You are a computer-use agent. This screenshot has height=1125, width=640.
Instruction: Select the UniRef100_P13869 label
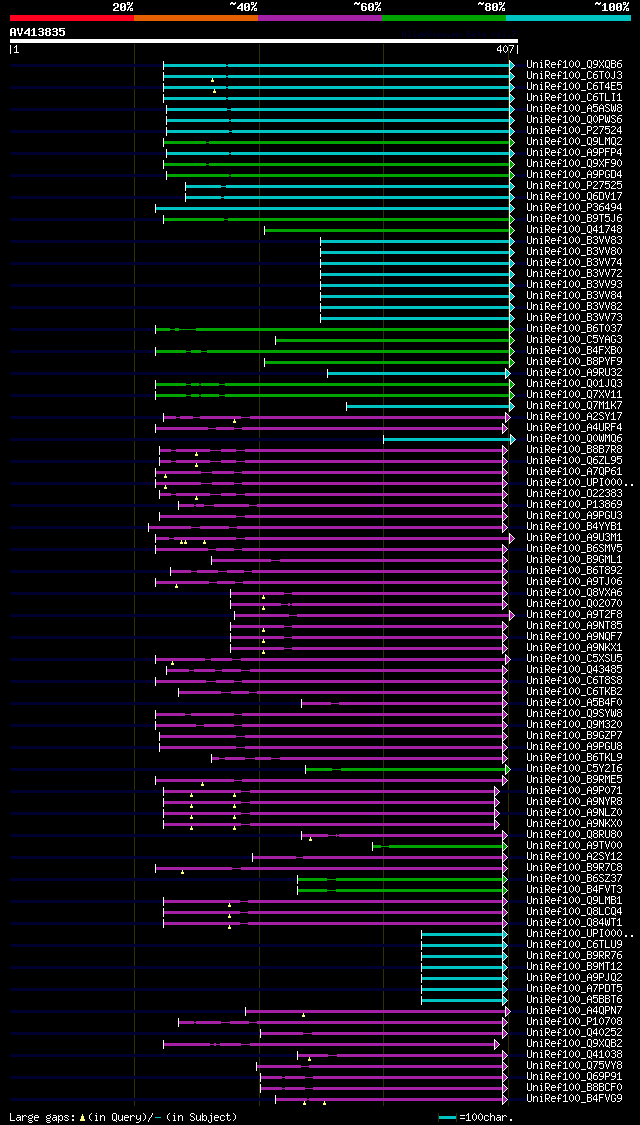point(574,504)
